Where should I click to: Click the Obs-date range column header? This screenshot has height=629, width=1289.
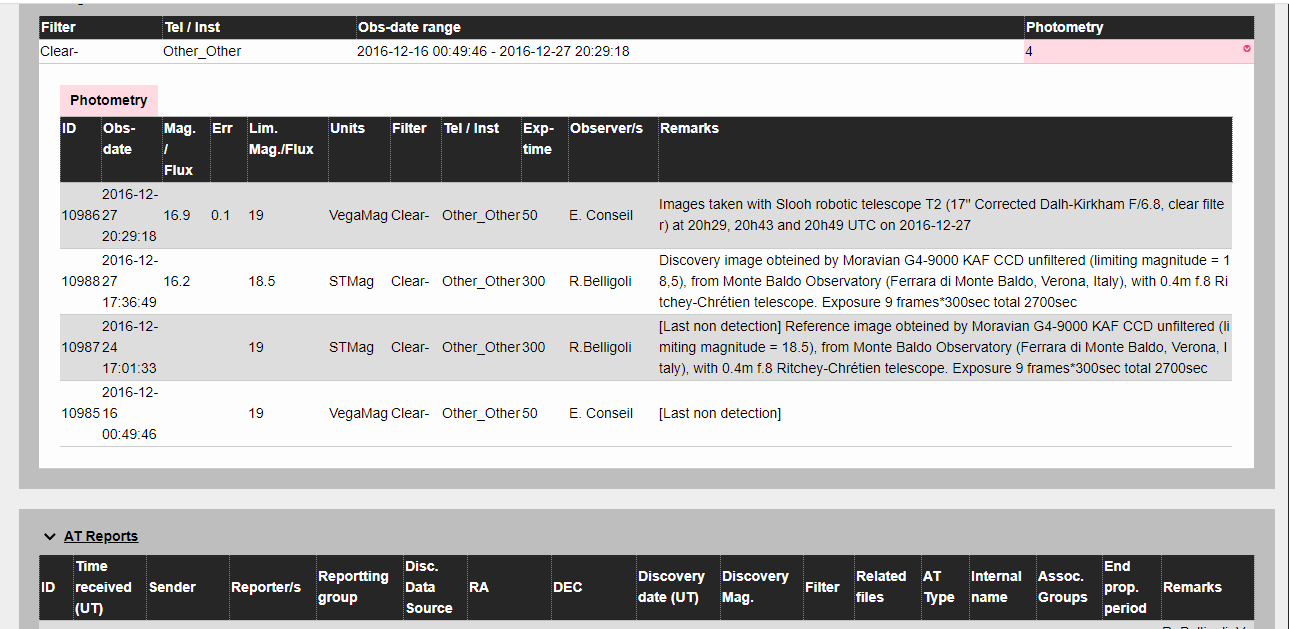408,27
